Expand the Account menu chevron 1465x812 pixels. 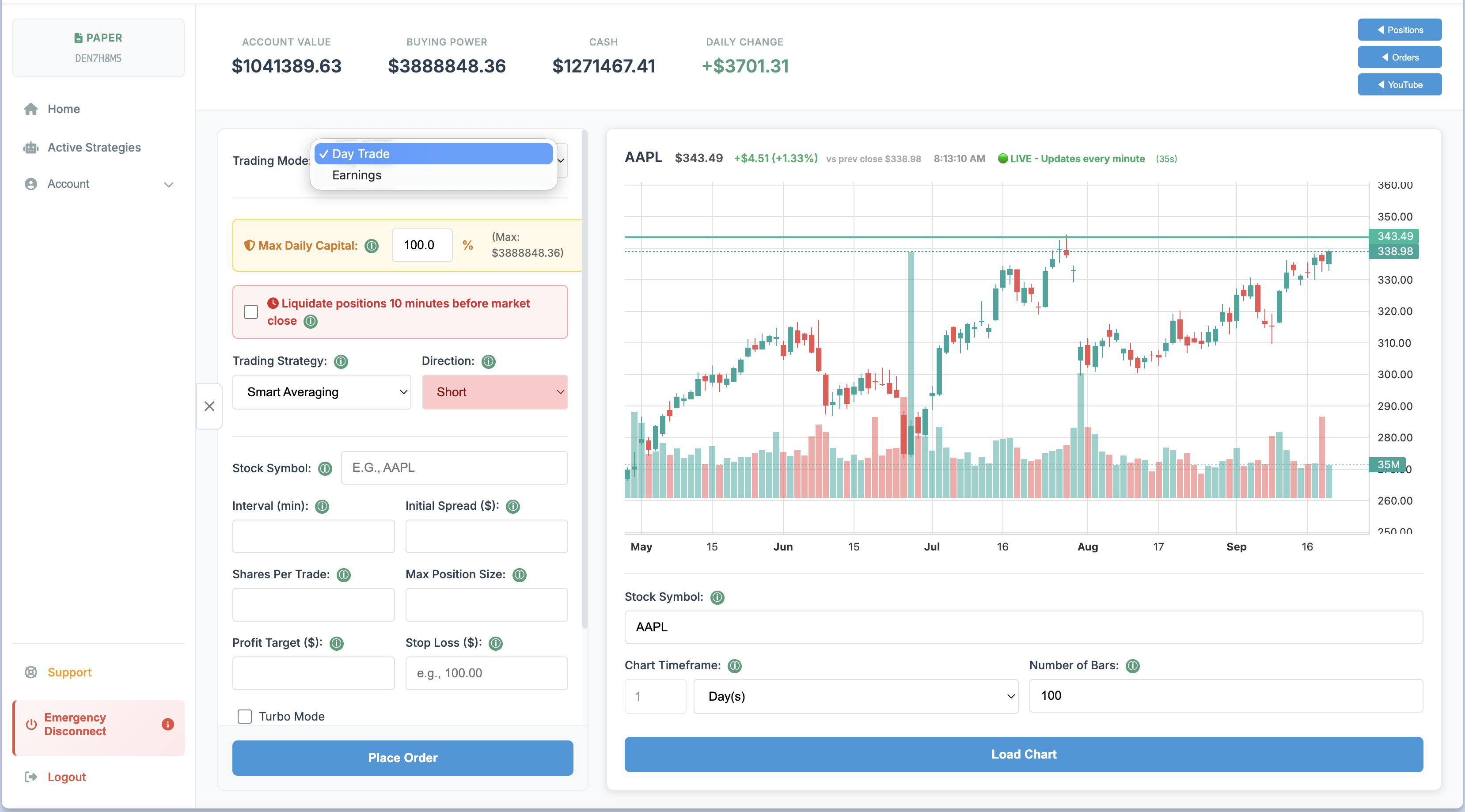coord(169,184)
